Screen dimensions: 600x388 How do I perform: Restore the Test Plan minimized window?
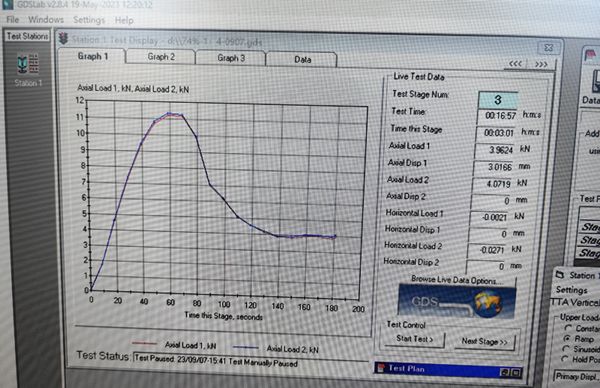coord(504,372)
